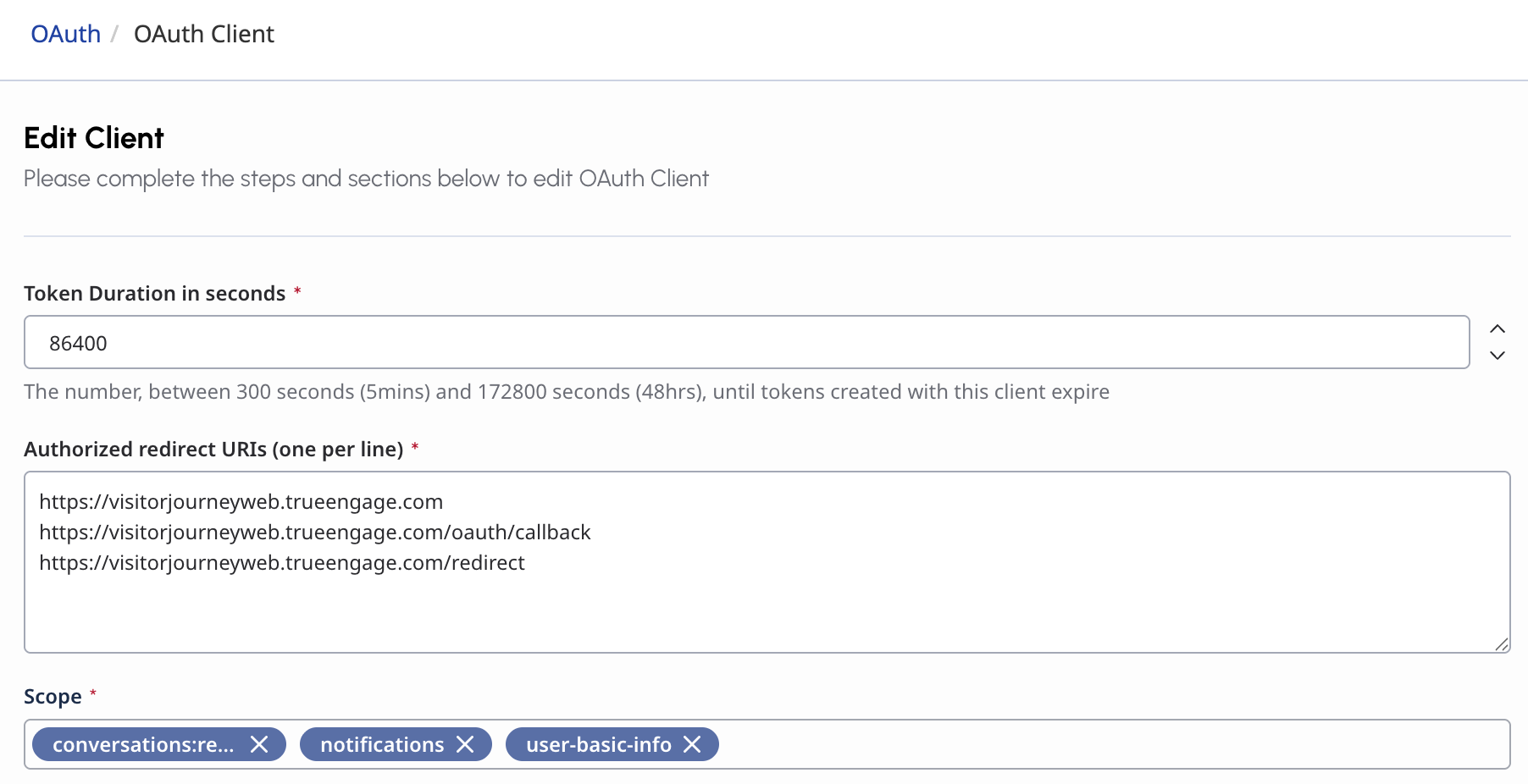
Task: Decrease token duration with down arrow
Action: 1498,356
